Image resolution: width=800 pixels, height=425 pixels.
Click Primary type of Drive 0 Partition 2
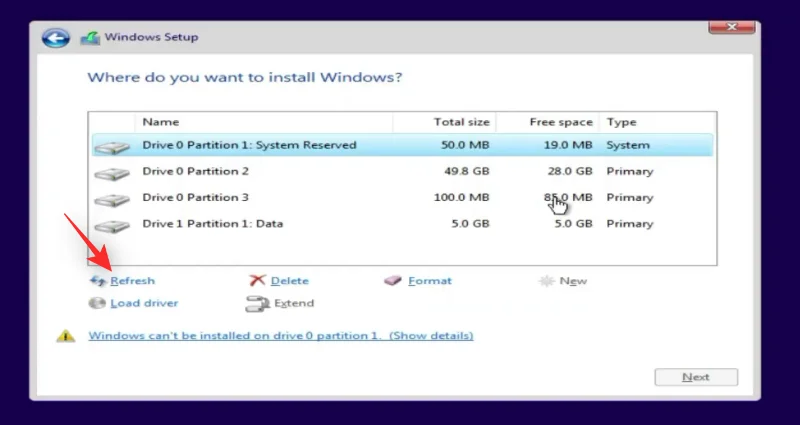630,171
